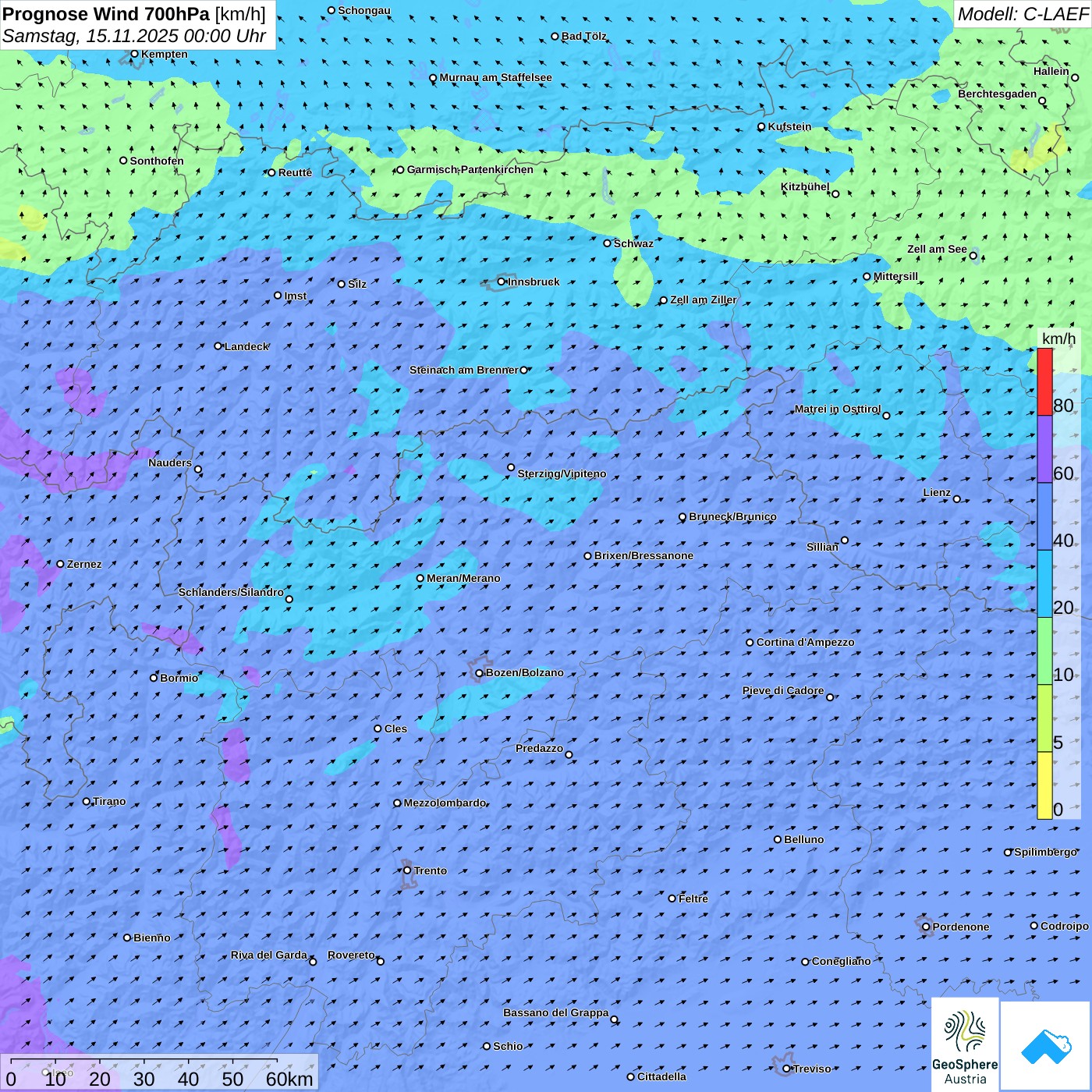The height and width of the screenshot is (1092, 1092).
Task: Click the Feltre town label
Action: coord(693,899)
